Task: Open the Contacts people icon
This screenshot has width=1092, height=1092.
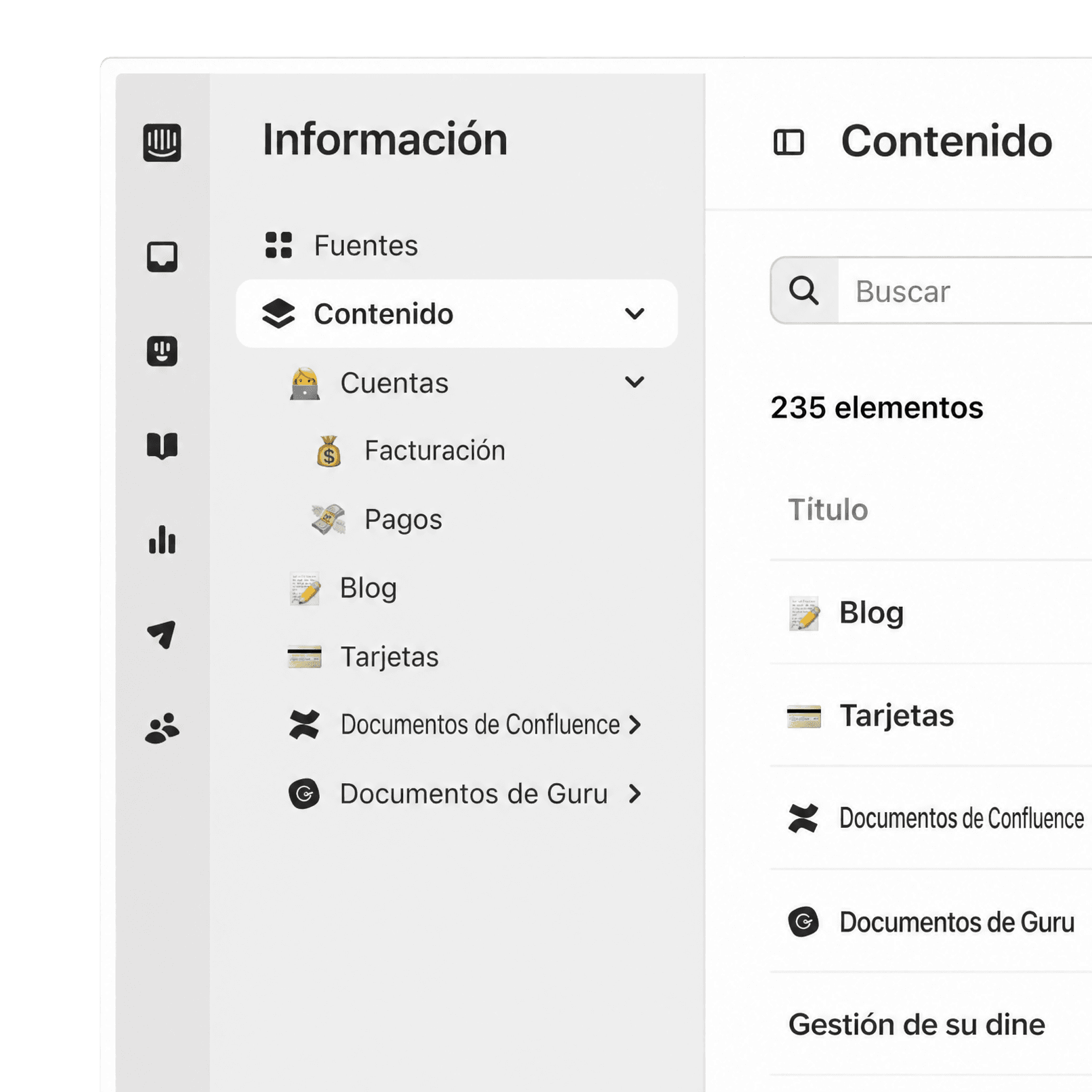Action: coord(162,729)
